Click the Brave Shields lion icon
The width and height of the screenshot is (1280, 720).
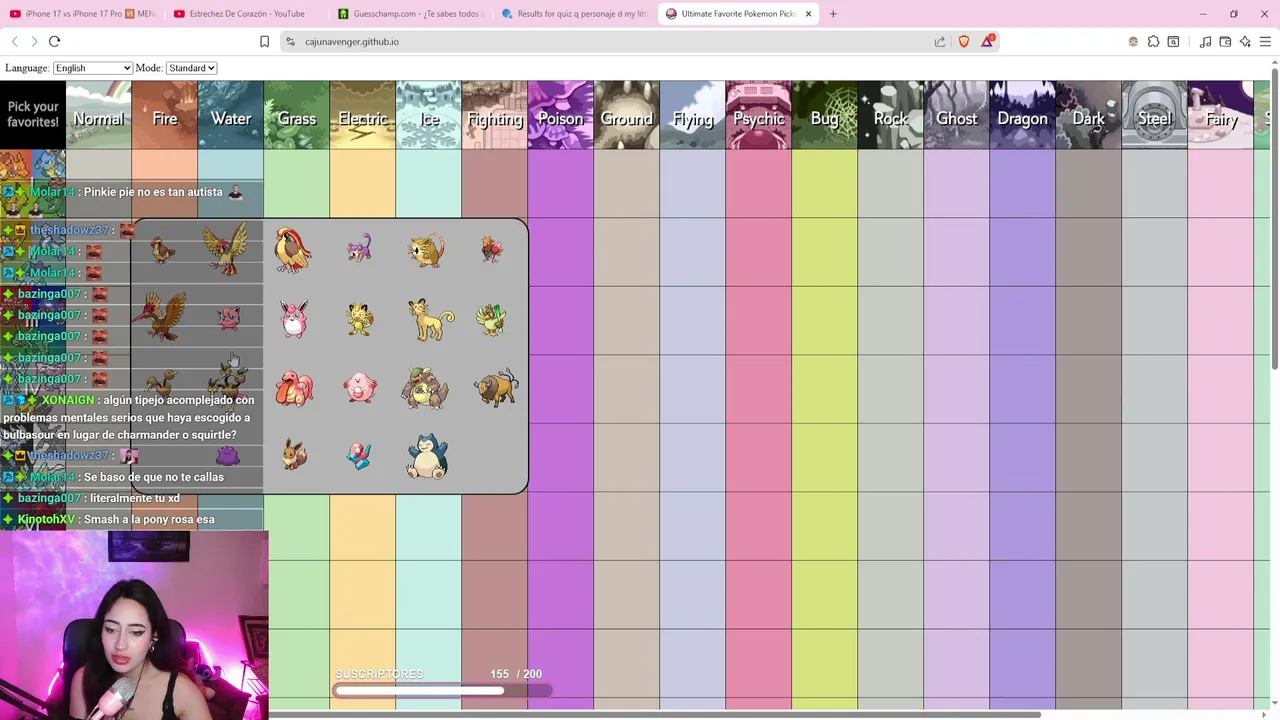(964, 41)
